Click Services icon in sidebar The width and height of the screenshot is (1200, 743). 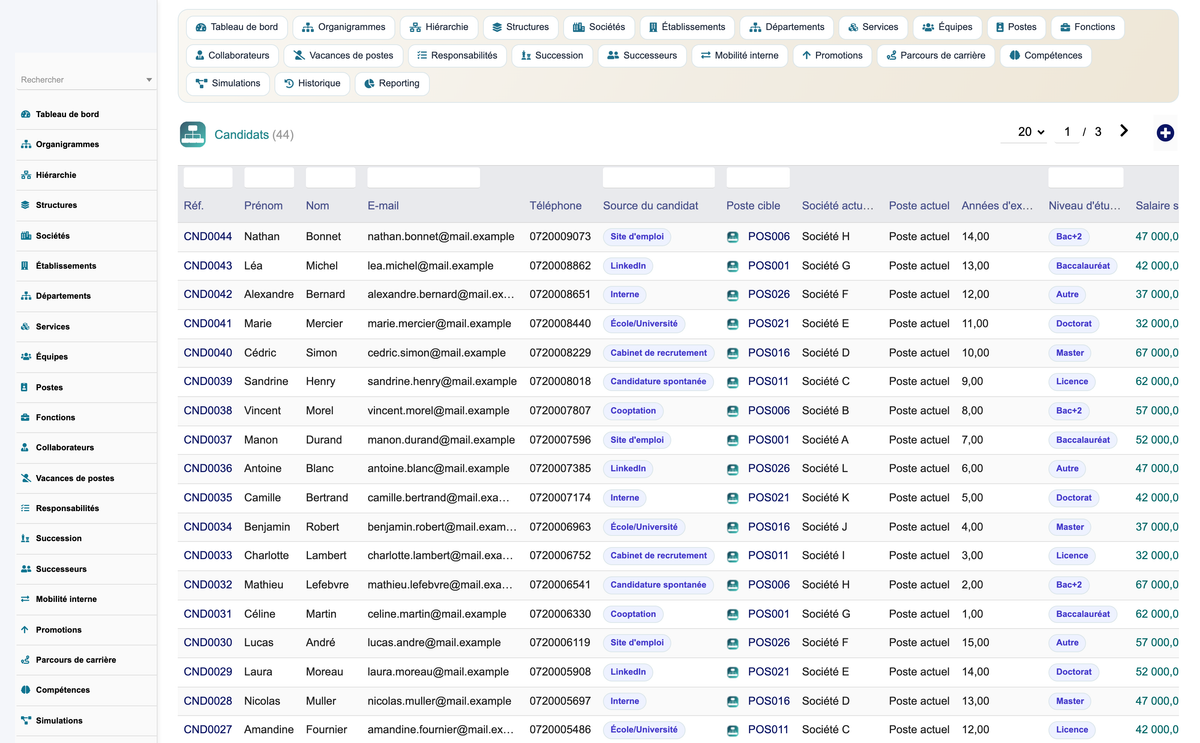(25, 326)
